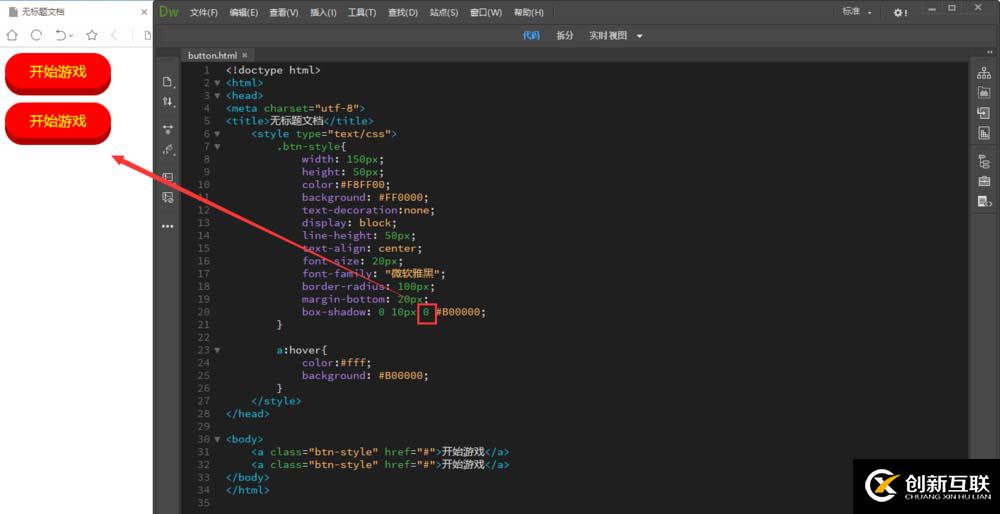Viewport: 1000px width, 514px height.
Task: Open the CC Libraries folder panel icon
Action: (984, 93)
